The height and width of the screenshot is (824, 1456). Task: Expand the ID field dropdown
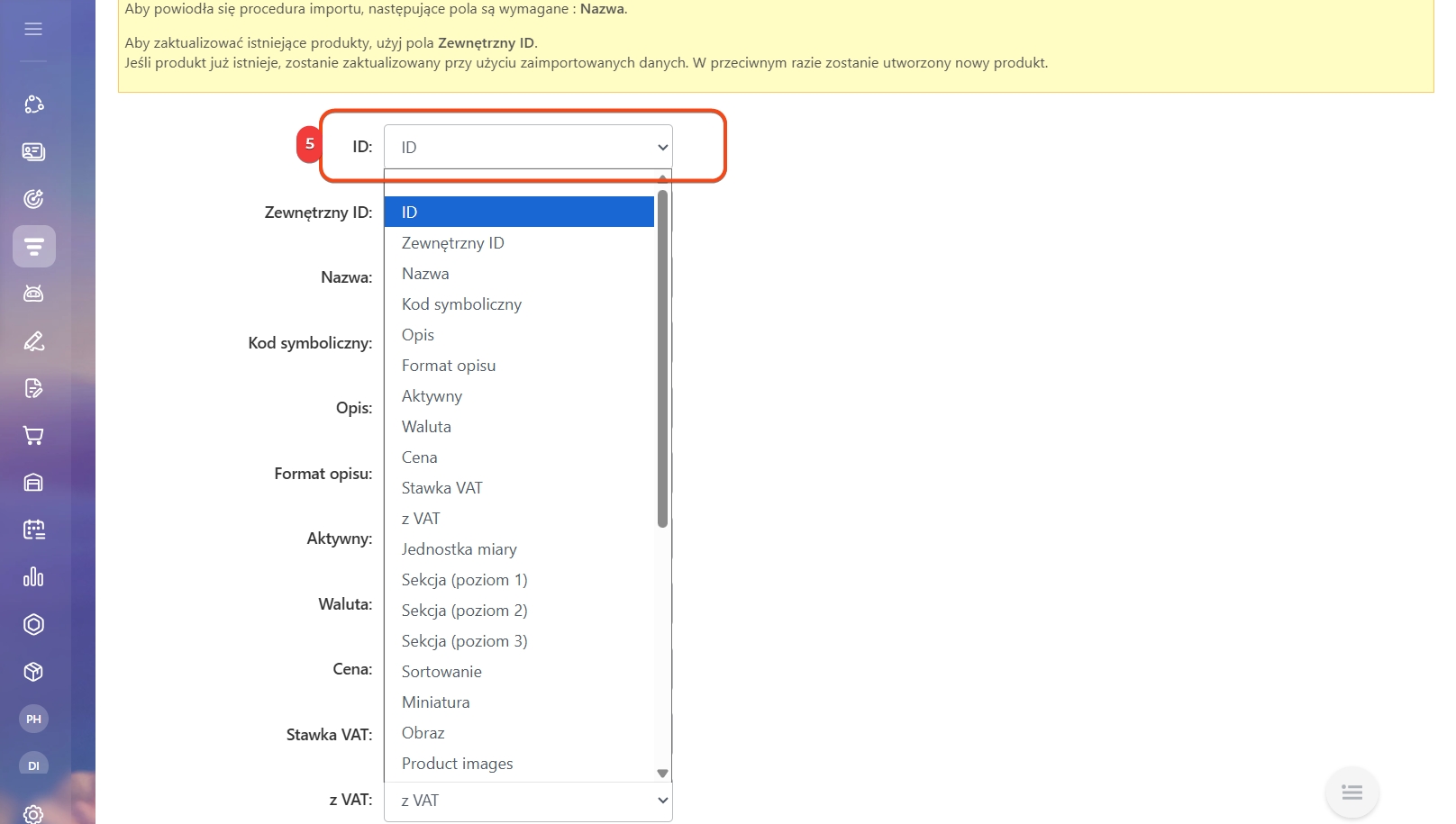point(528,147)
